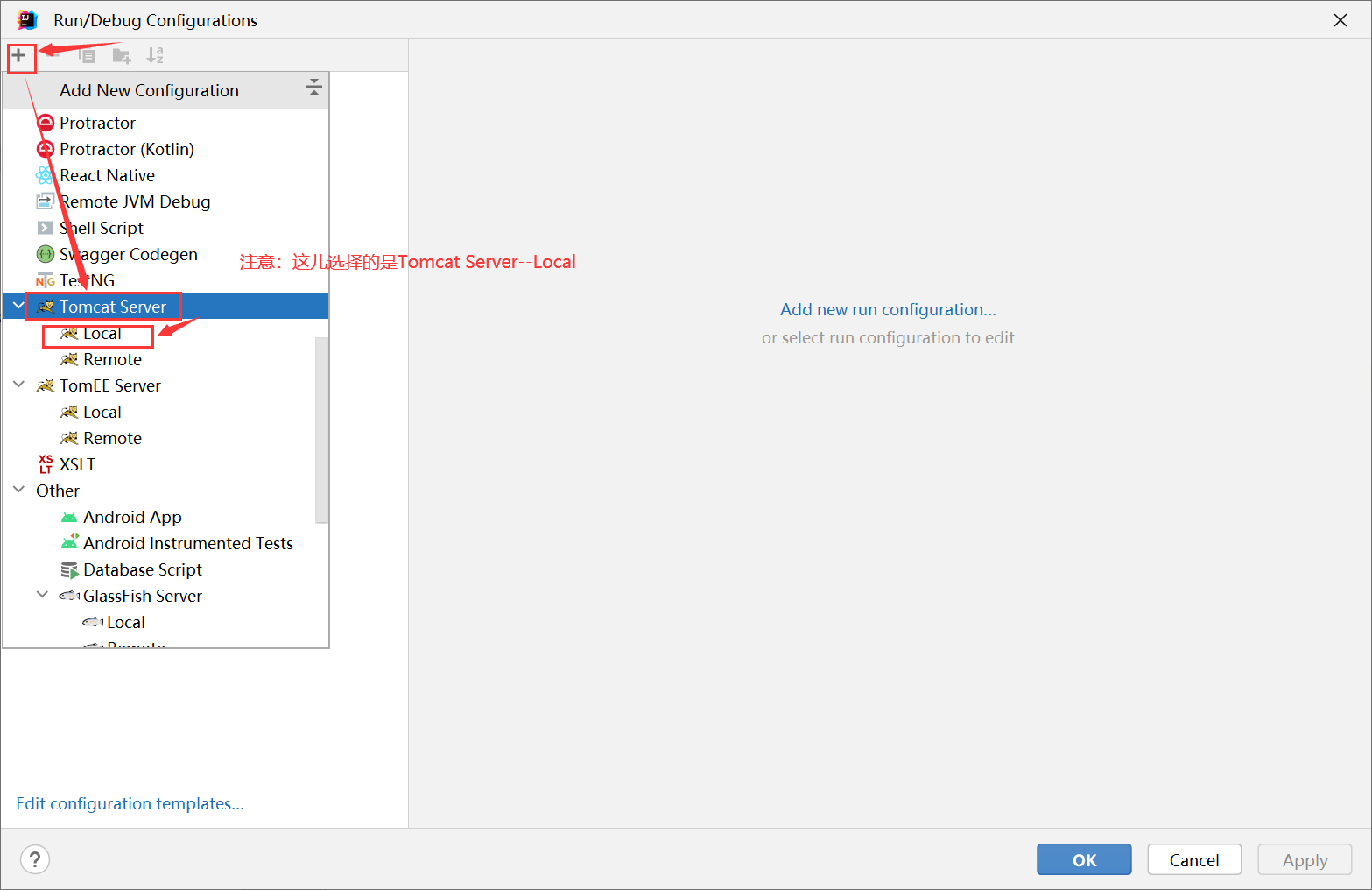Open Edit configuration templates link
1372x890 pixels.
click(x=130, y=803)
